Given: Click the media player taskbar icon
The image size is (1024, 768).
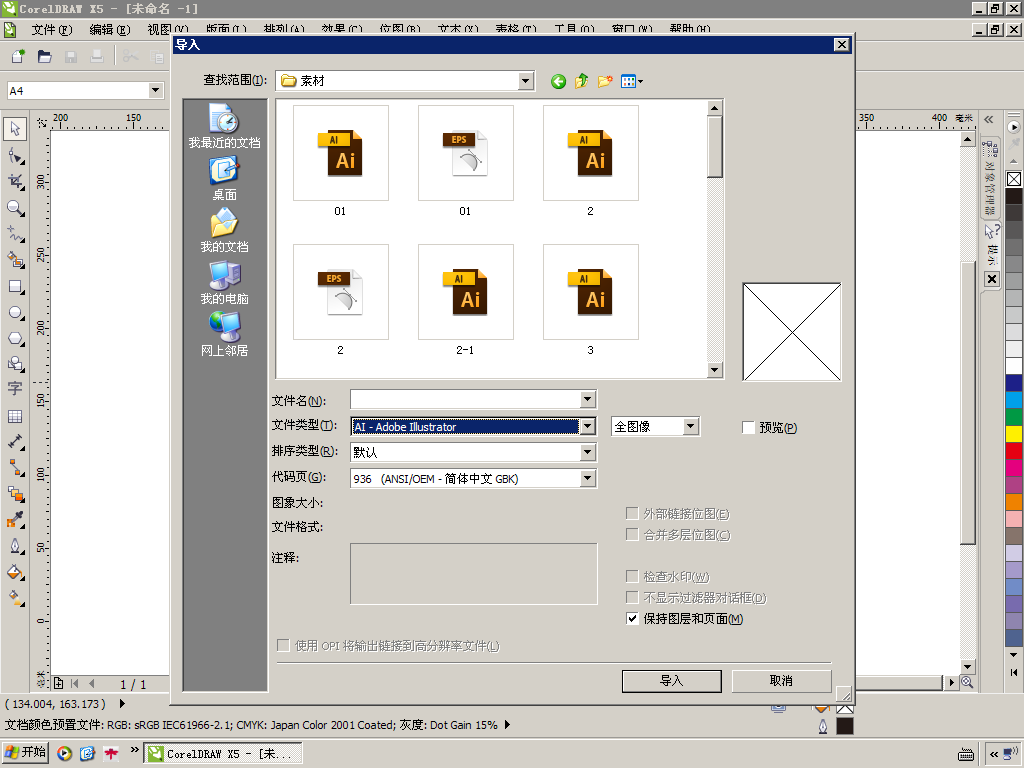Looking at the screenshot, I should 64,754.
